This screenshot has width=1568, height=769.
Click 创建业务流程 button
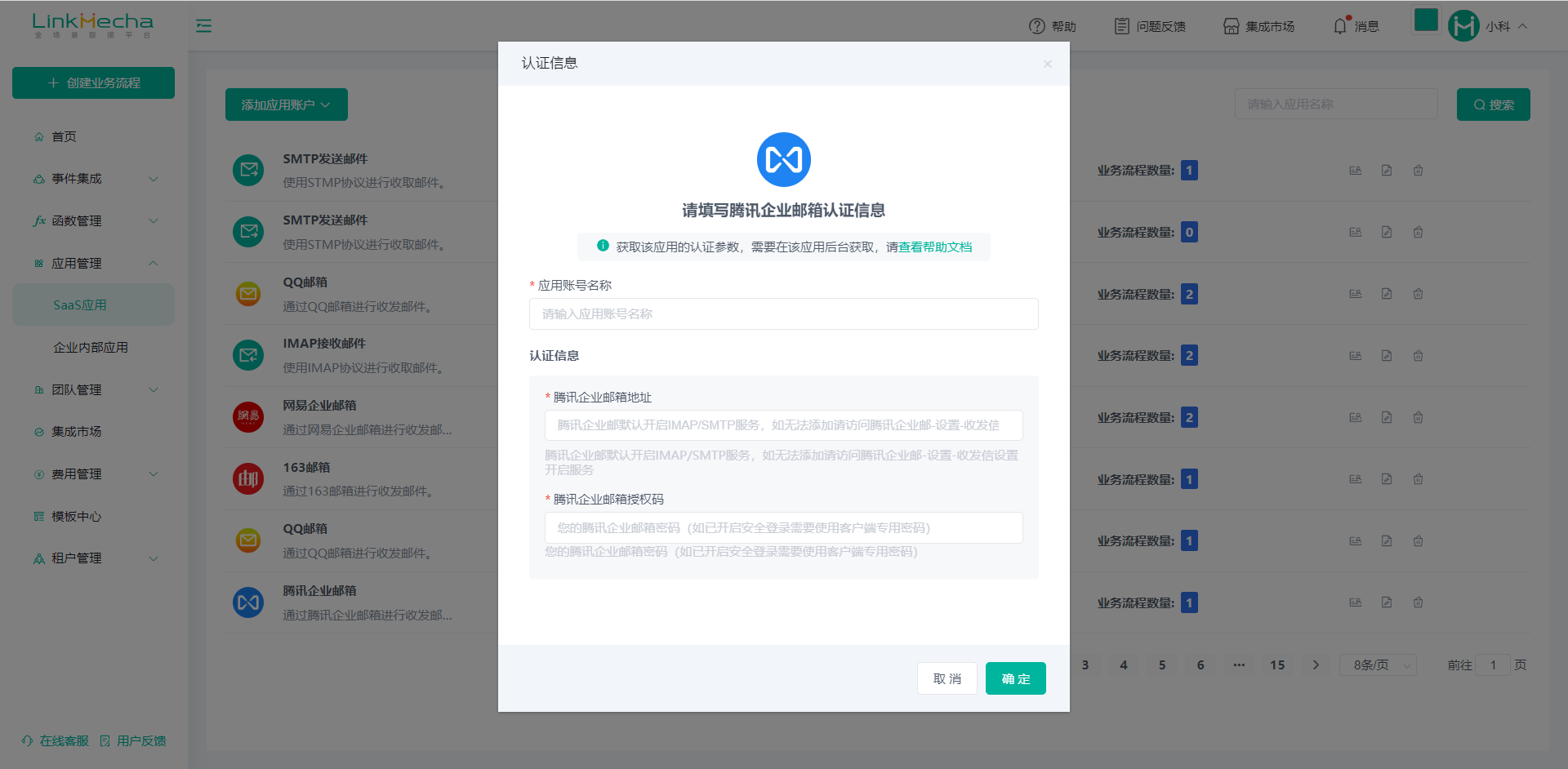coord(94,83)
